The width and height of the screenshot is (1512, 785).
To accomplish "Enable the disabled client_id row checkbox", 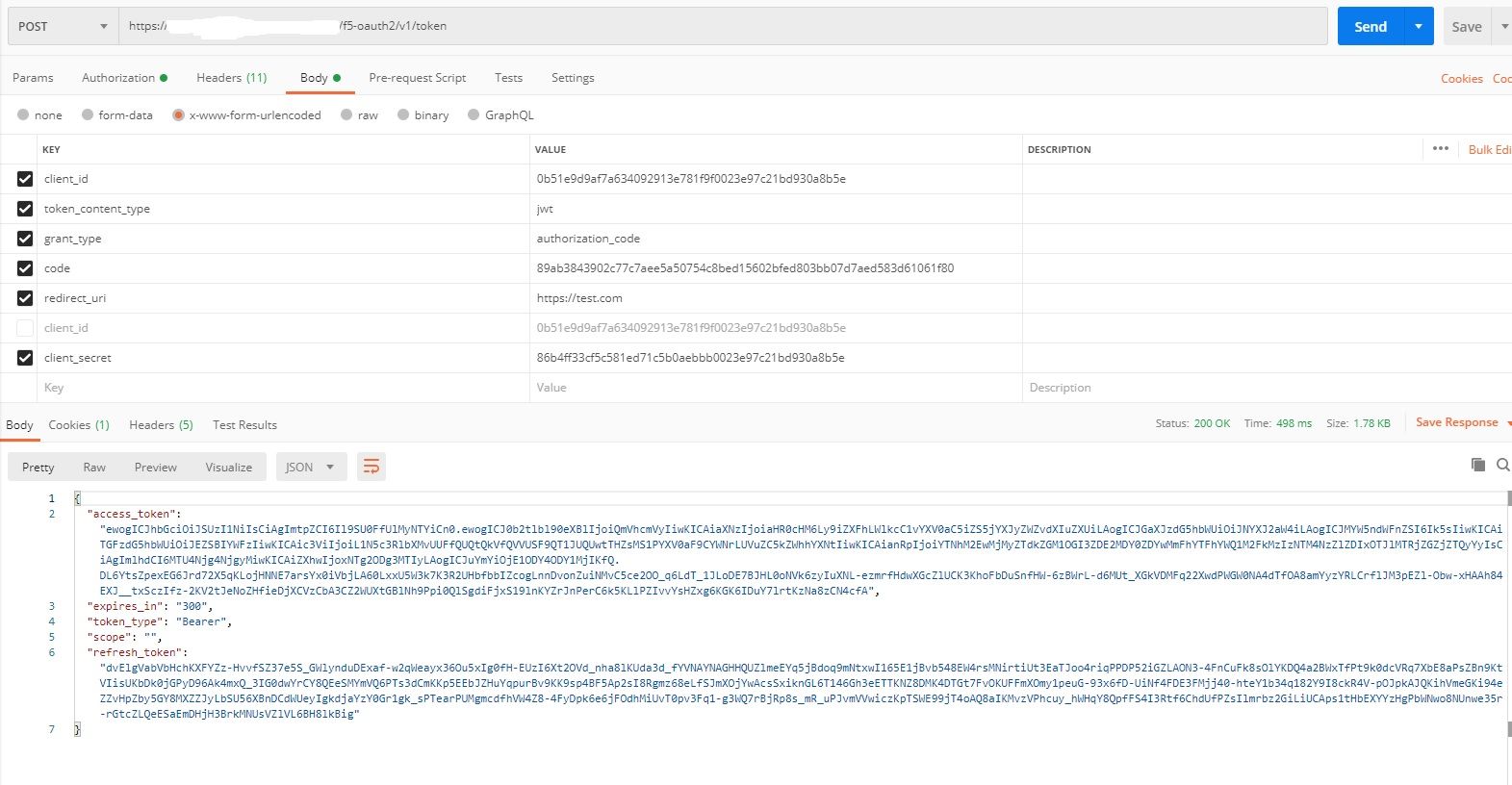I will (x=25, y=328).
